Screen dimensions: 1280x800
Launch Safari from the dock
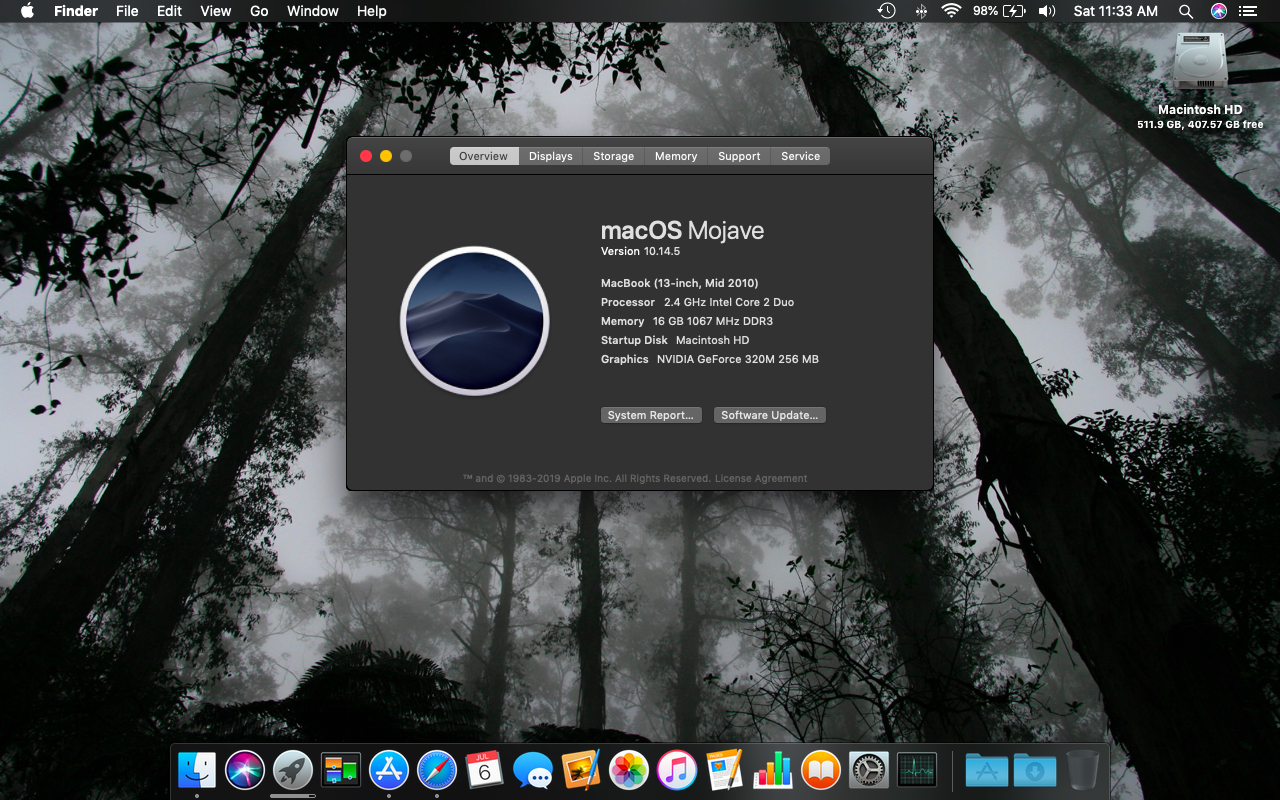[437, 770]
